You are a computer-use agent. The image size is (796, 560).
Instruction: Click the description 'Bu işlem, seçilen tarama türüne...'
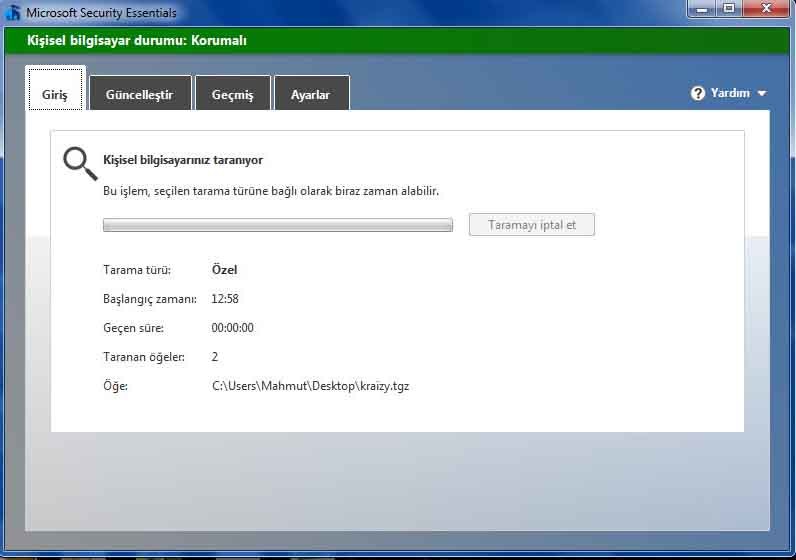coord(271,191)
